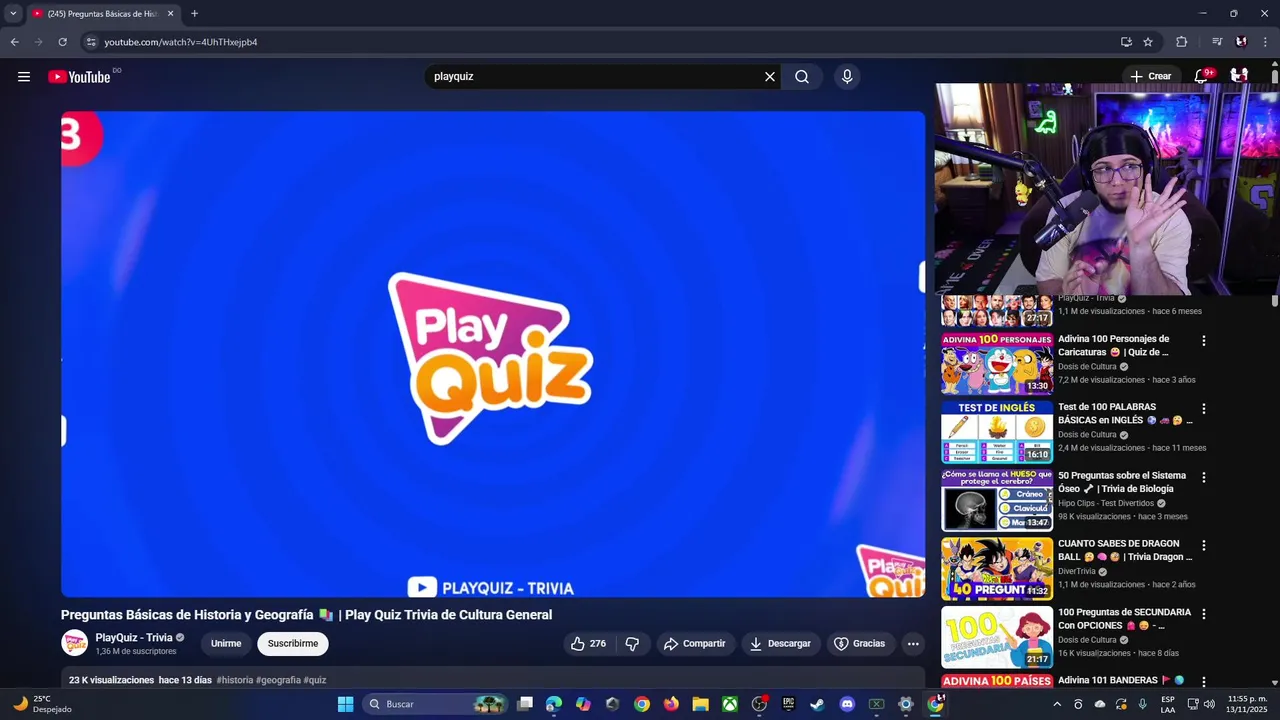The image size is (1280, 720).
Task: Select the Preguntas Básicas YouTube tab
Action: click(x=102, y=14)
